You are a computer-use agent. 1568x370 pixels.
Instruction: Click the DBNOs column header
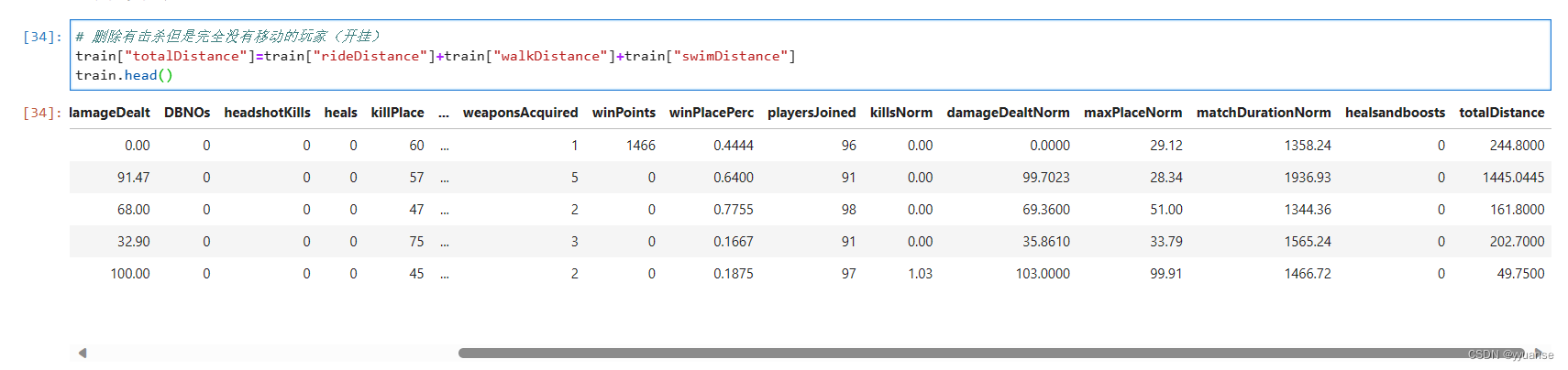pos(187,113)
